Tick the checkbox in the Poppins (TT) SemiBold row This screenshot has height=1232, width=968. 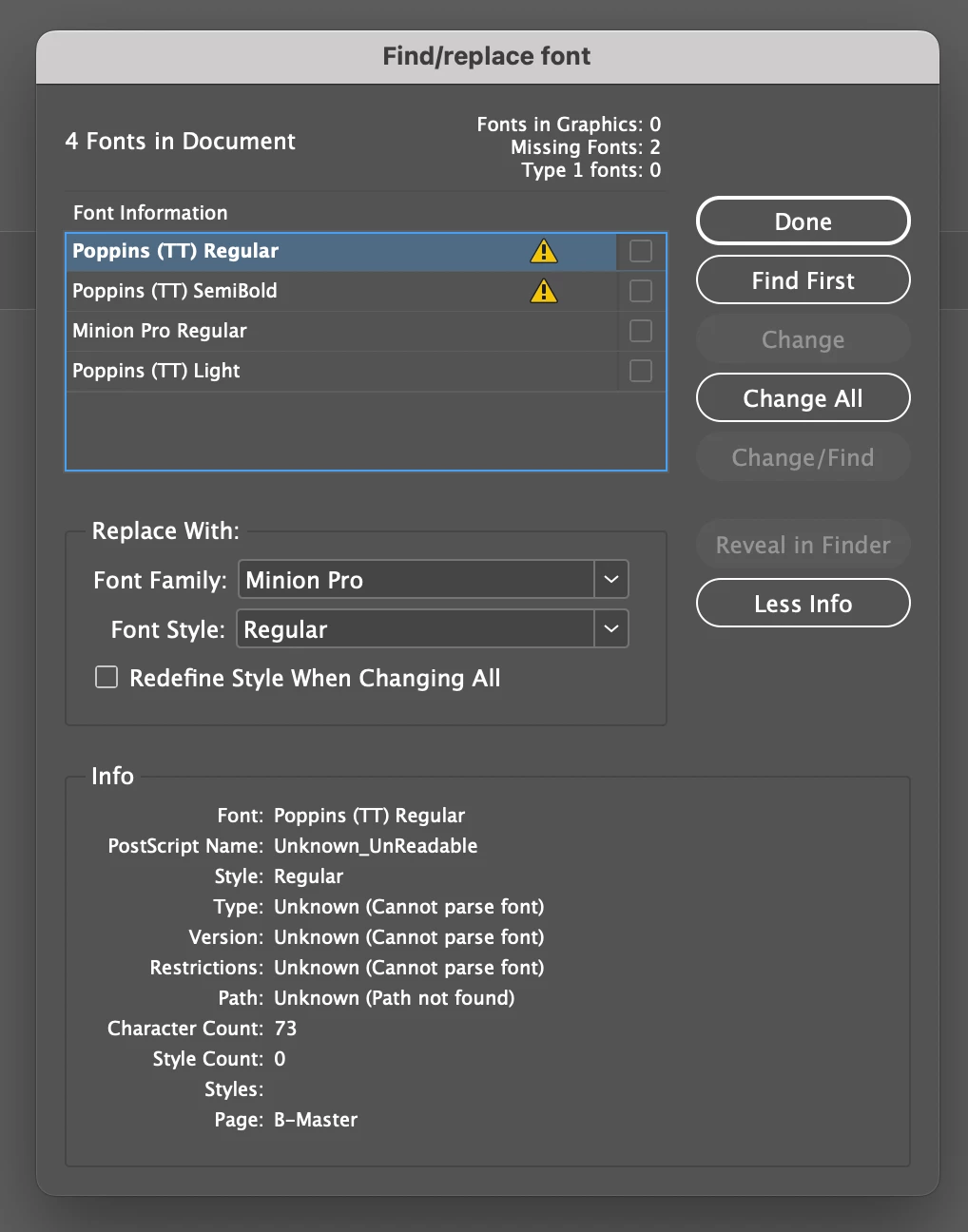click(641, 291)
